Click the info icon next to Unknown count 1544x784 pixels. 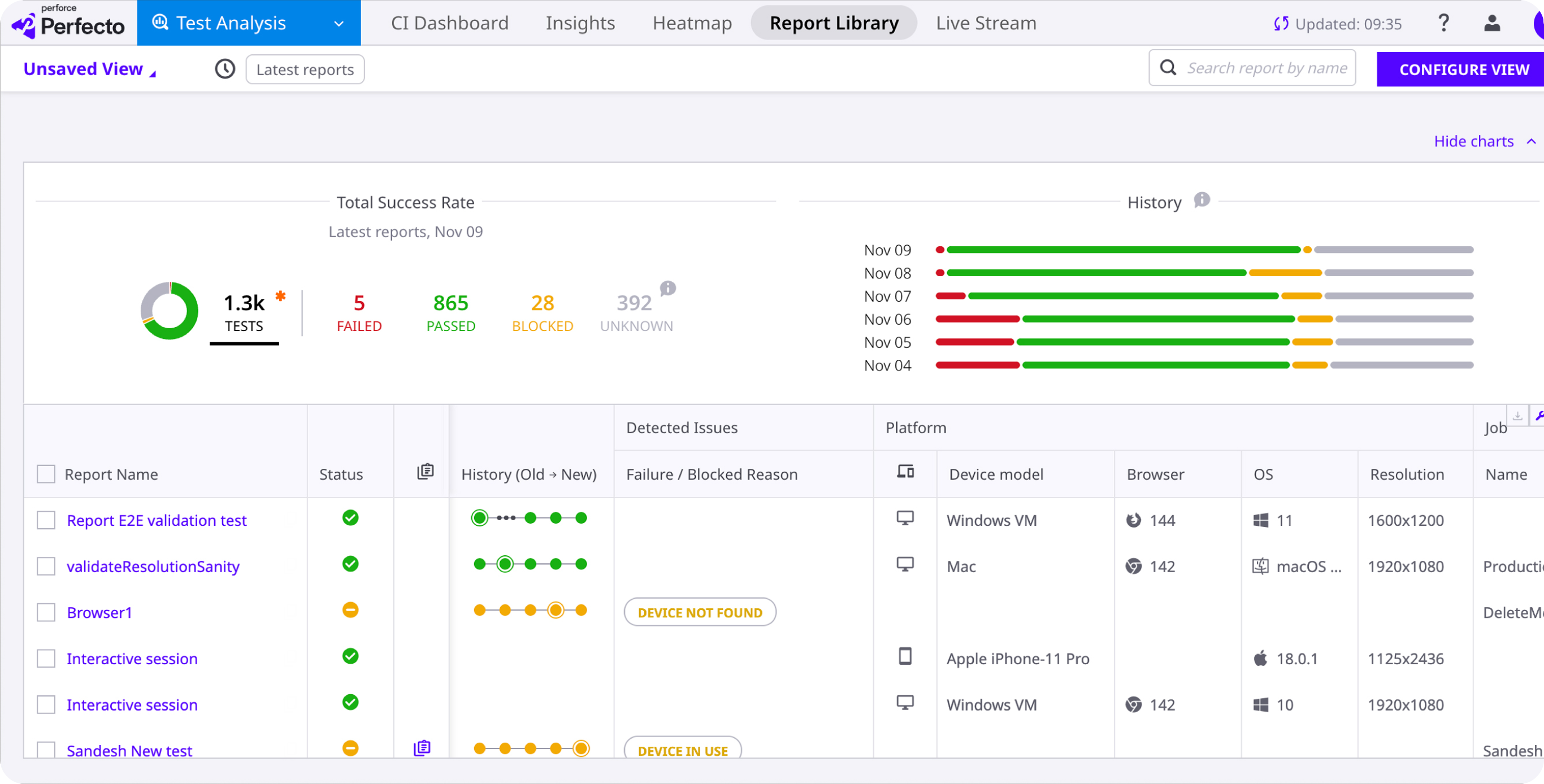667,288
